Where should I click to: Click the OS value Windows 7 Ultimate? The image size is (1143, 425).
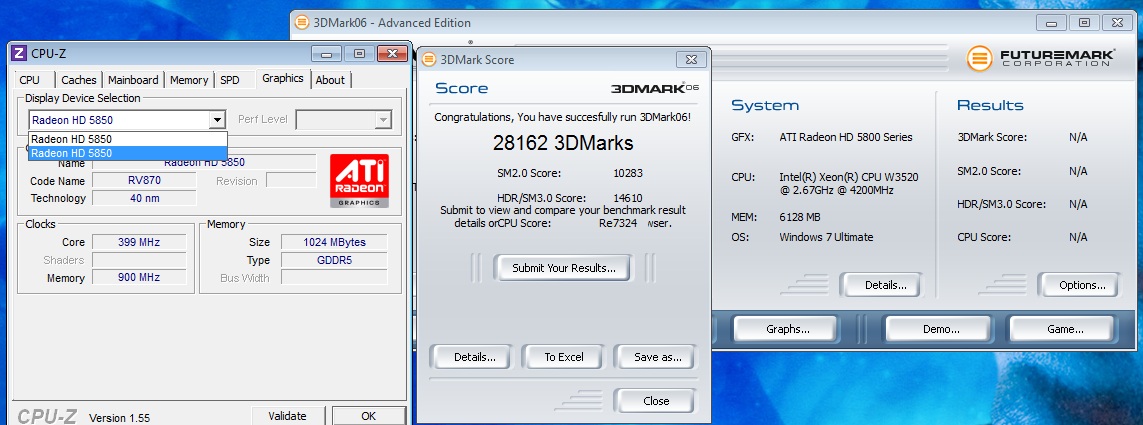[x=826, y=237]
